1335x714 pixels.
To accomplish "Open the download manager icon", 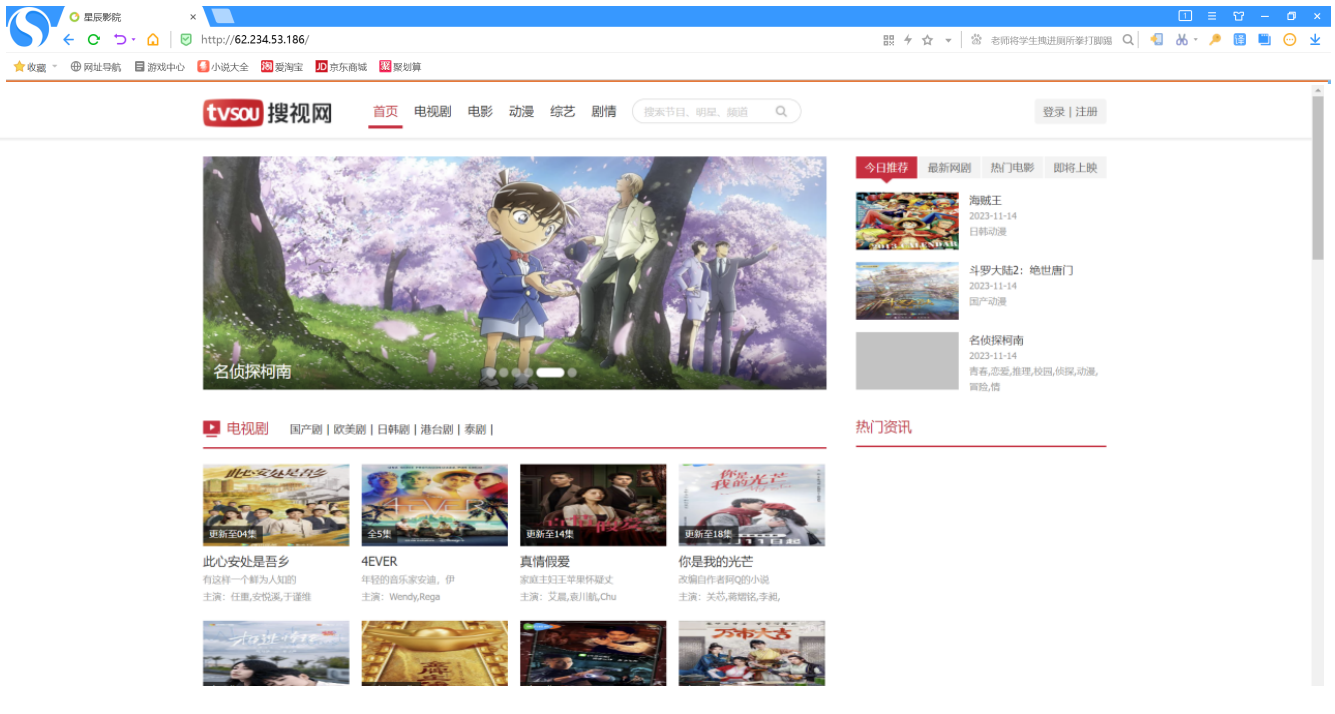I will pyautogui.click(x=1316, y=40).
